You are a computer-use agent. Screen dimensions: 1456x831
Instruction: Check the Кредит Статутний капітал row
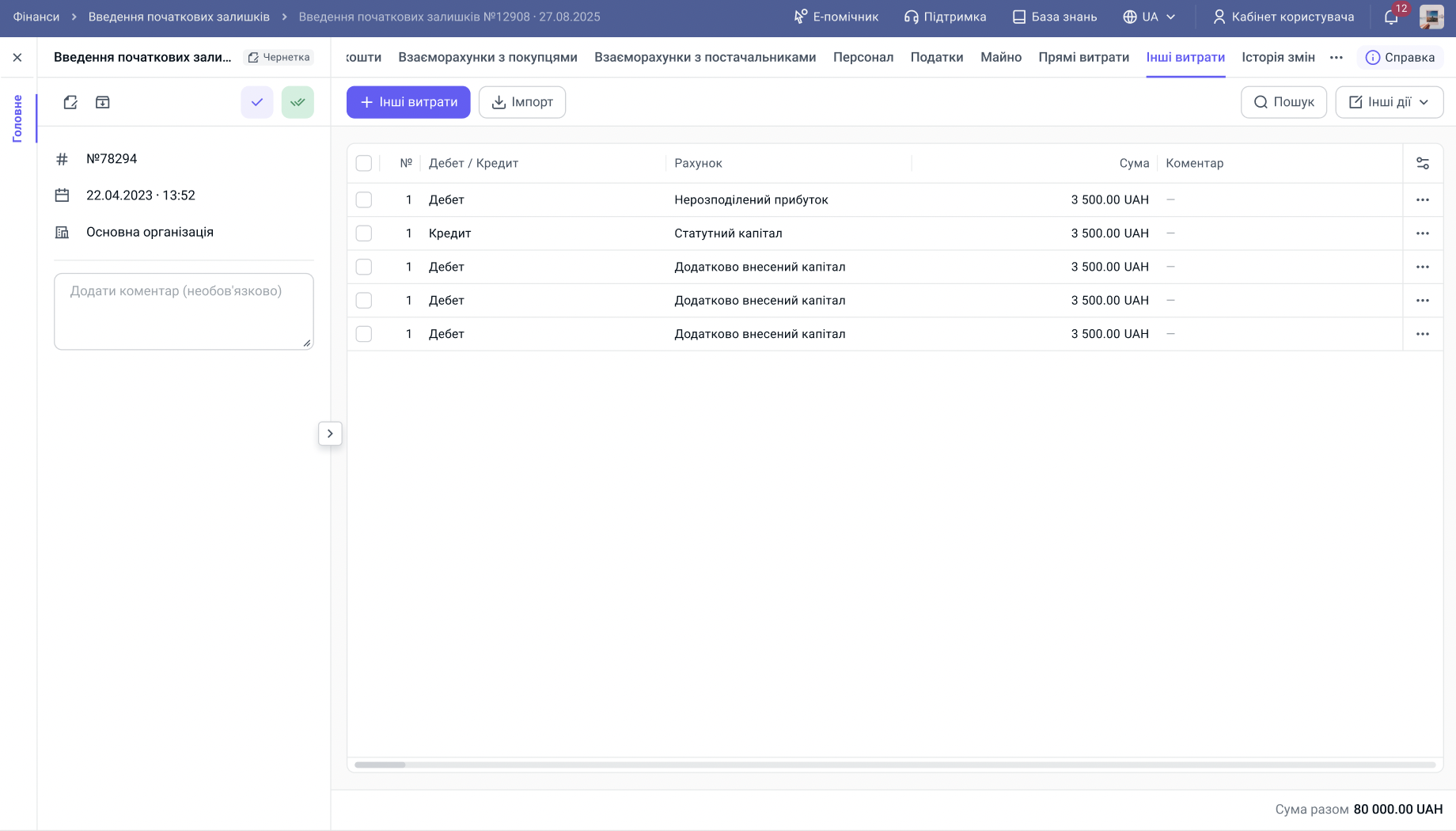tap(364, 233)
